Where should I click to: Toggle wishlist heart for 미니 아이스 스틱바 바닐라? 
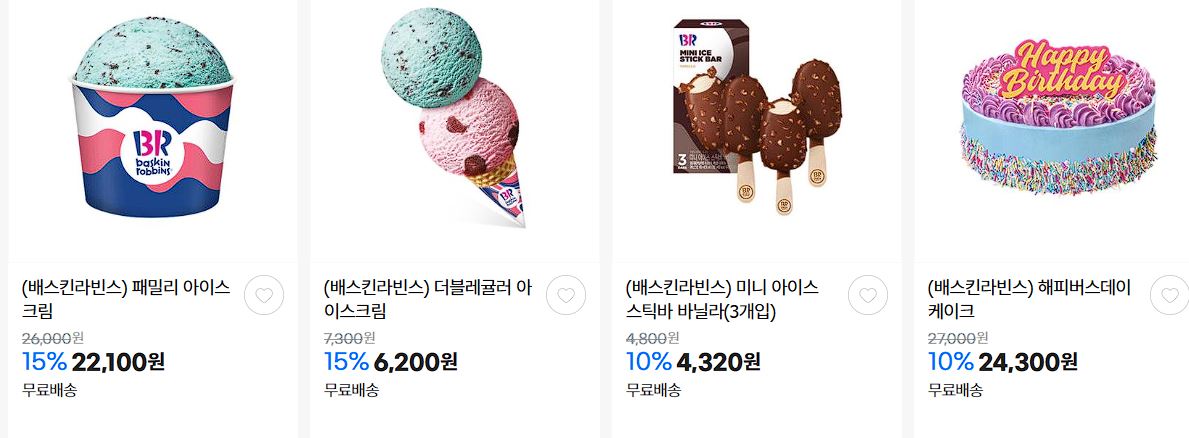pyautogui.click(x=867, y=296)
